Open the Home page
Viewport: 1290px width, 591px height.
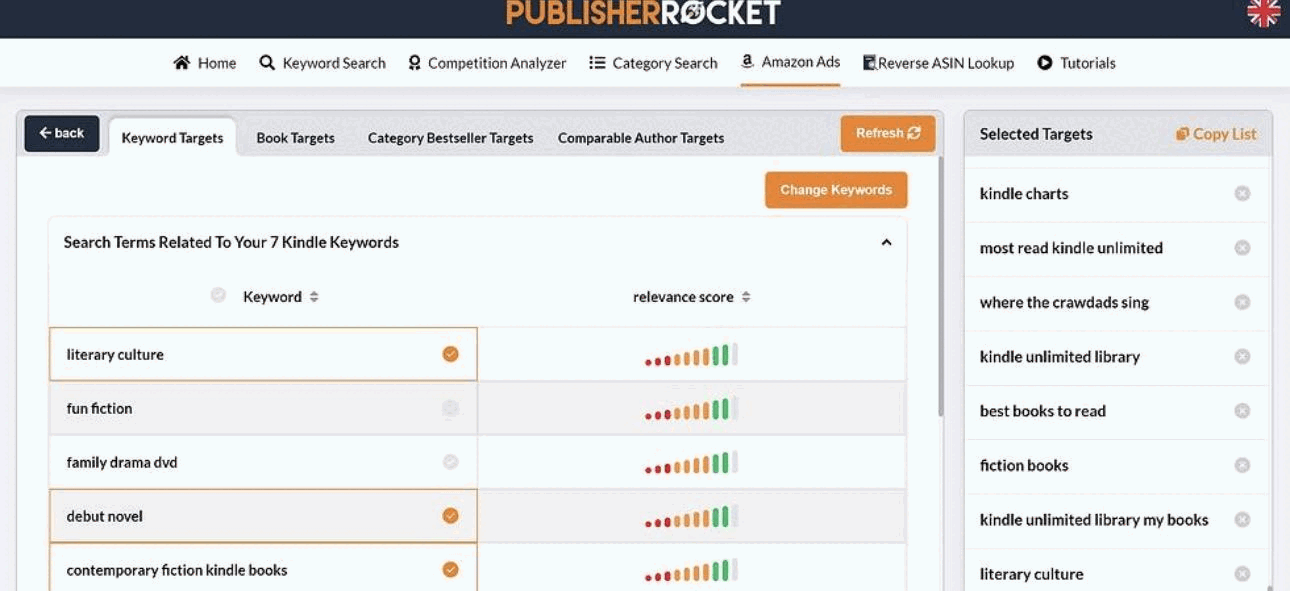(x=205, y=63)
